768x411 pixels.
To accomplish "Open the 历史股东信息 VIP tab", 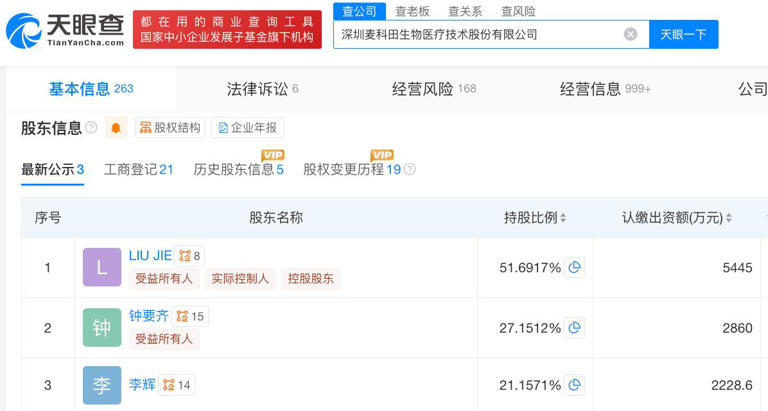I will [238, 170].
